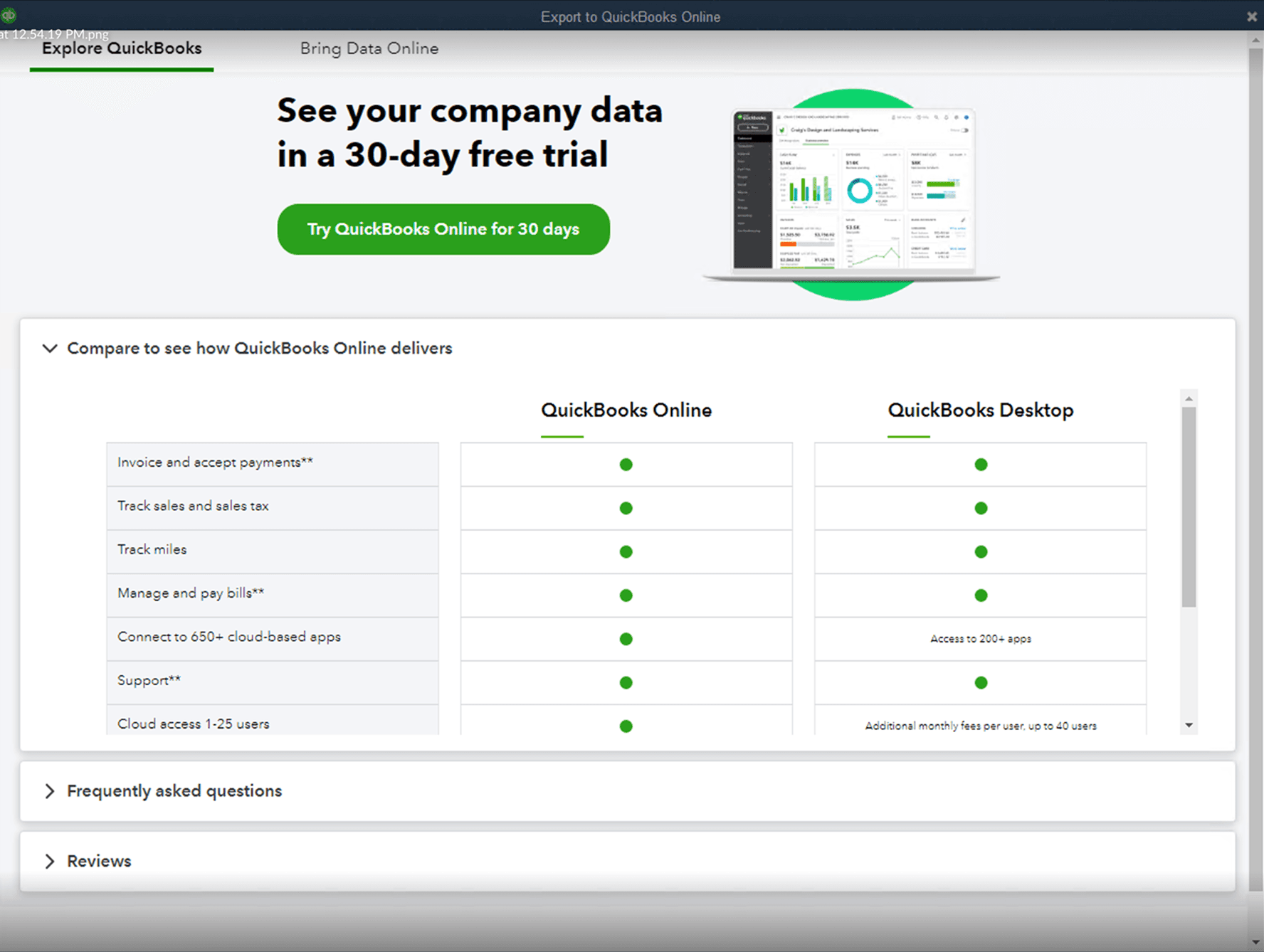Click comparison table scroll down arrow
Viewport: 1264px width, 952px height.
(1189, 725)
